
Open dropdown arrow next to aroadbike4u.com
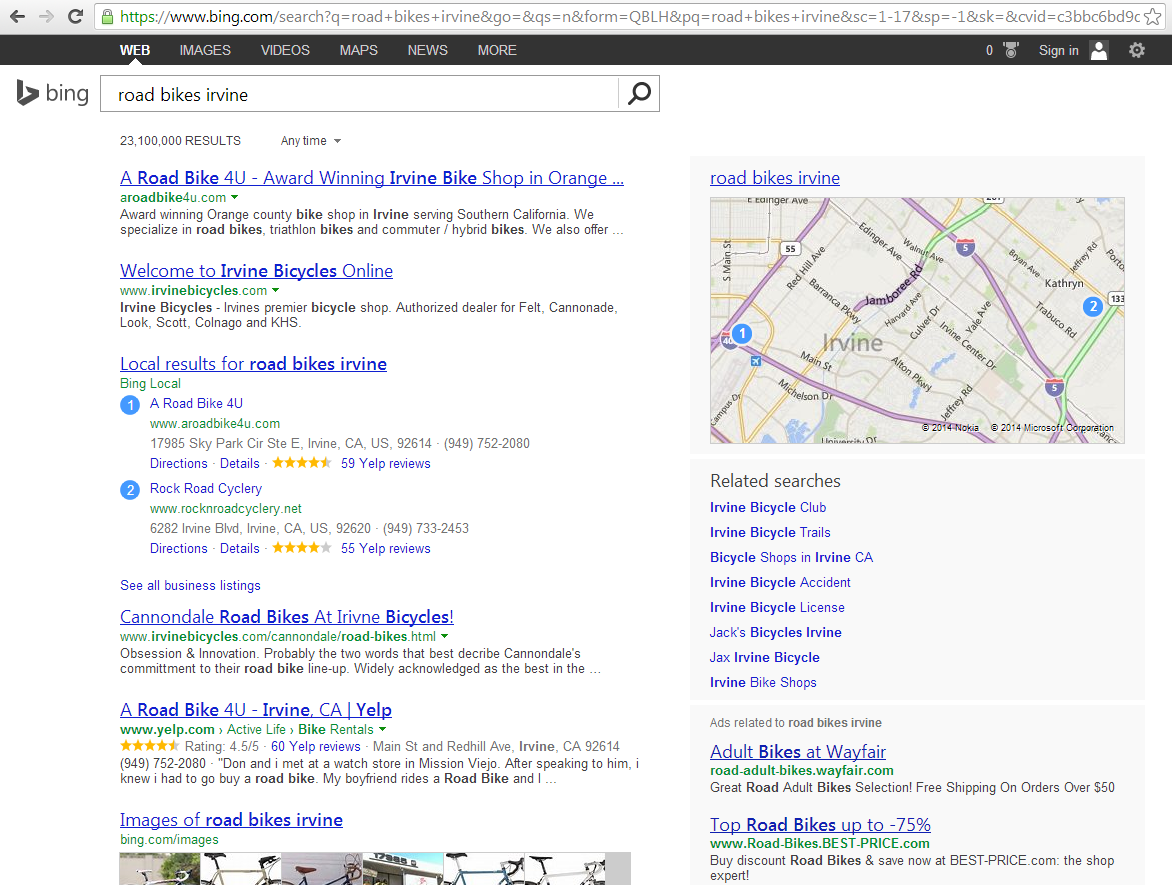235,197
